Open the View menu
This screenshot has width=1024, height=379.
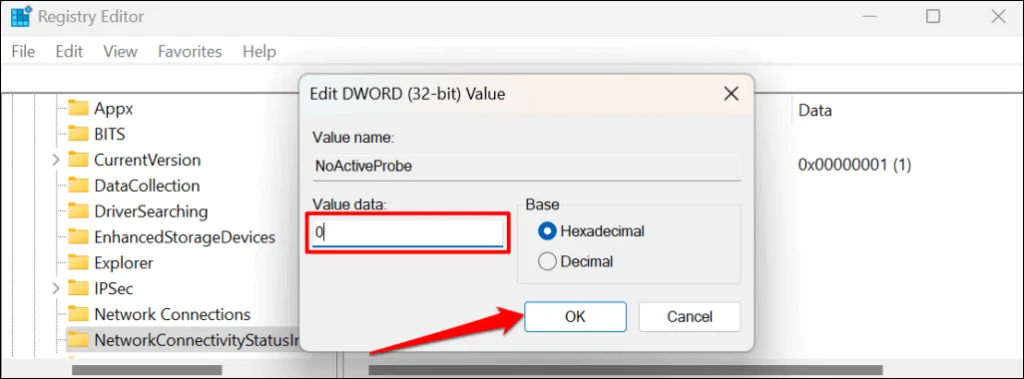[120, 52]
